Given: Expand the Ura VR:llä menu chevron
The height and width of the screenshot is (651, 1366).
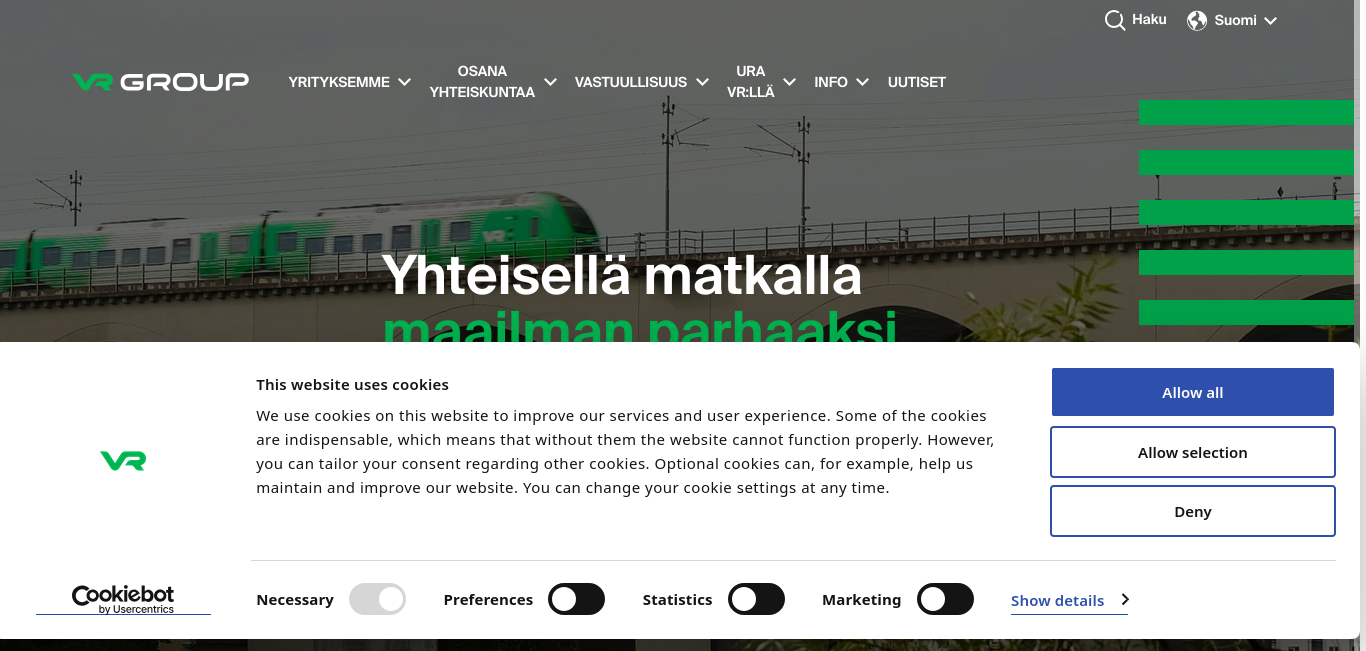Looking at the screenshot, I should pos(789,82).
